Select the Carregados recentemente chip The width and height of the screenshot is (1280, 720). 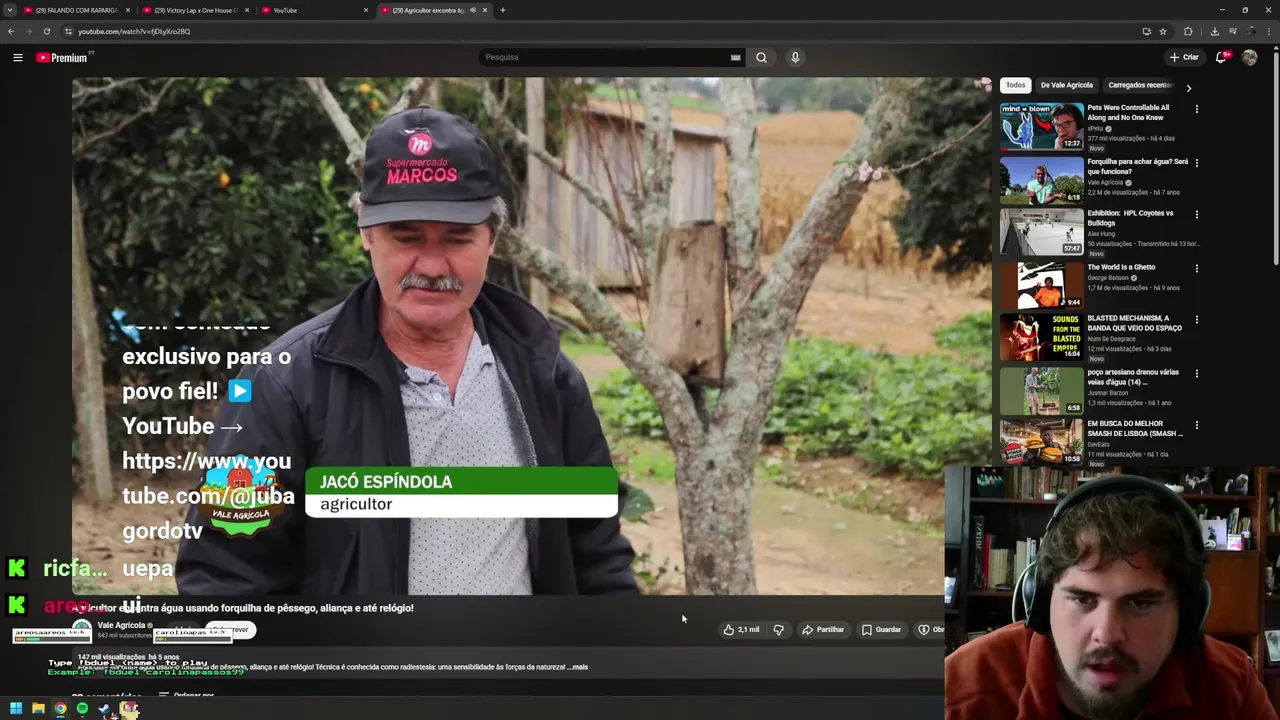(1140, 85)
